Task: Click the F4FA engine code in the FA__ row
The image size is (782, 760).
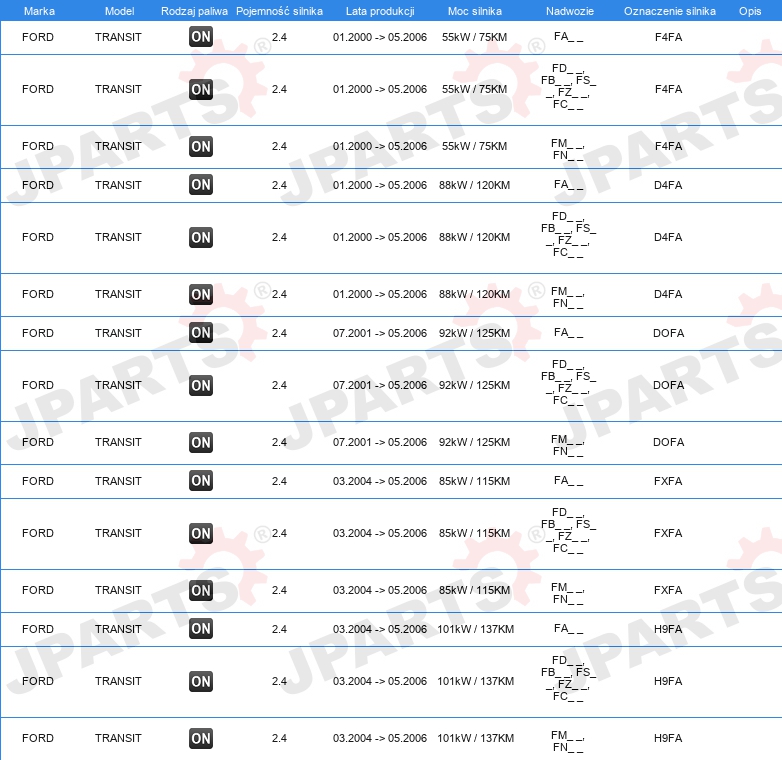Action: pos(668,37)
